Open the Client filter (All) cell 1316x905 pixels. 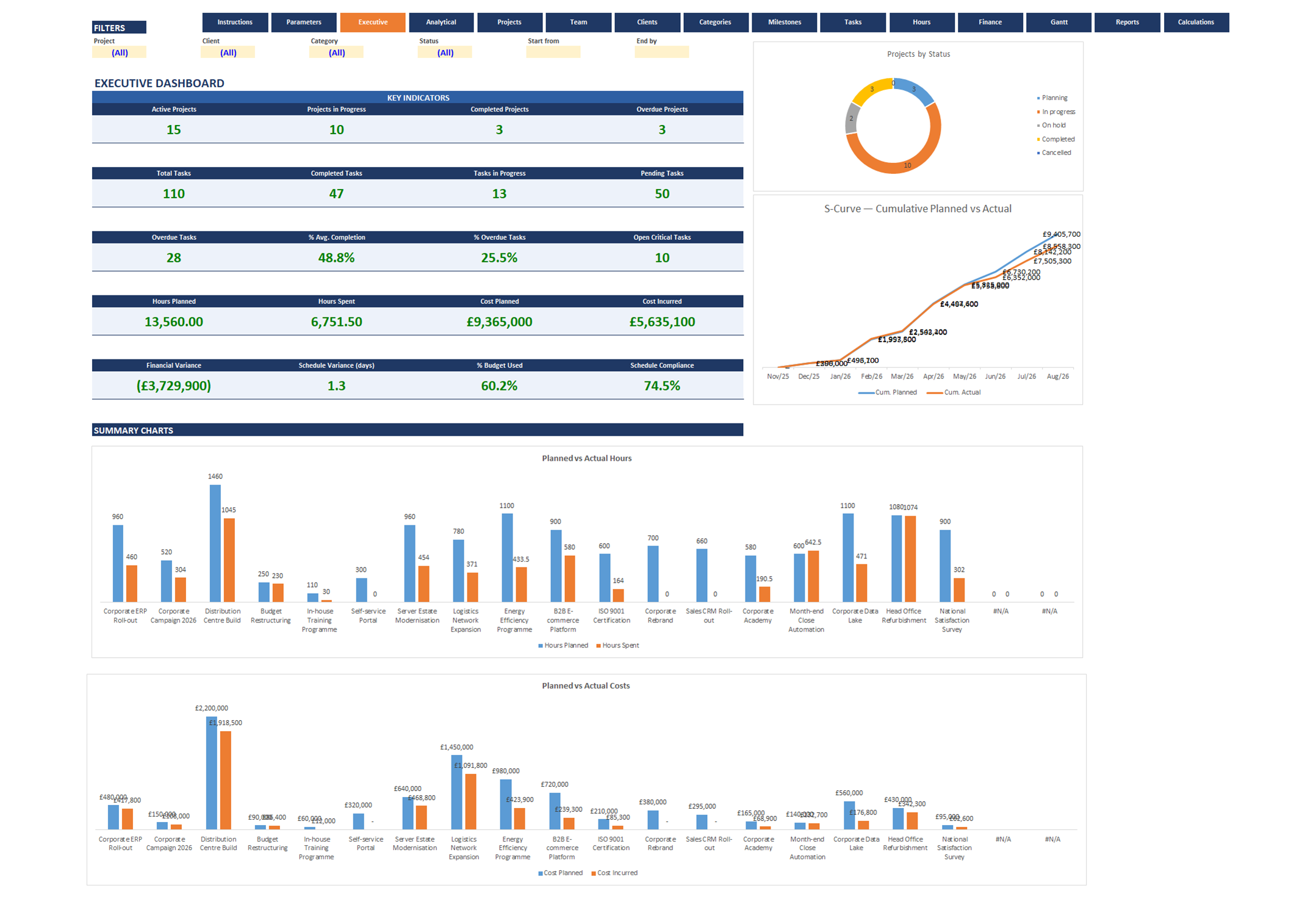(x=228, y=53)
